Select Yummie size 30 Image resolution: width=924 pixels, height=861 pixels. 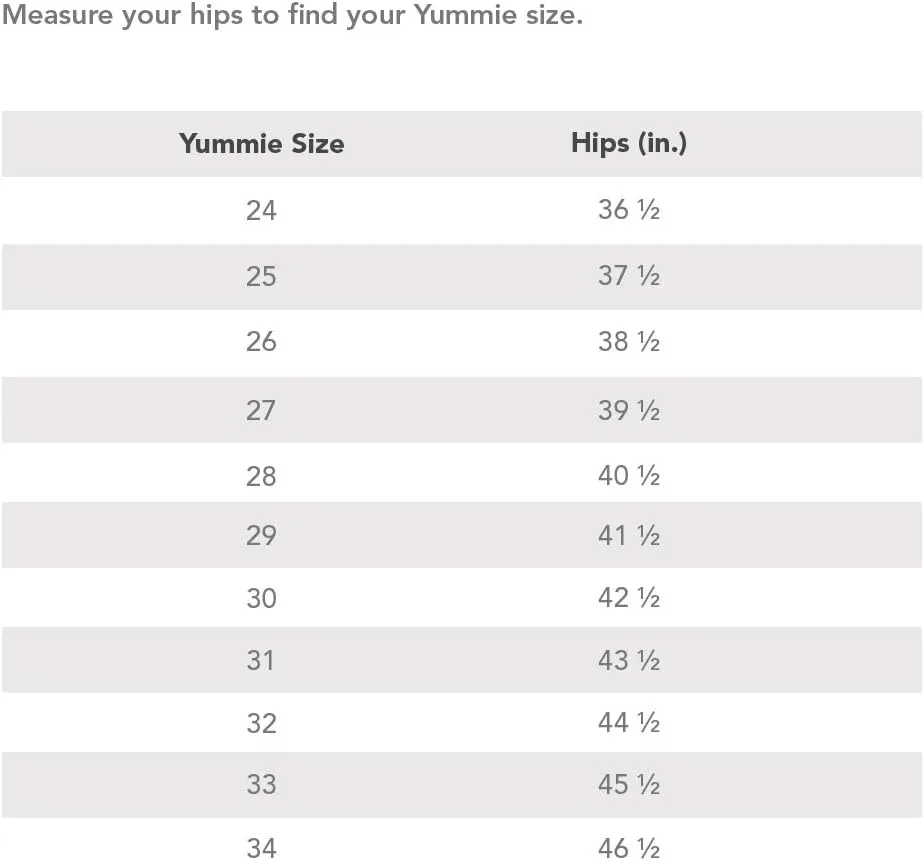pyautogui.click(x=261, y=599)
